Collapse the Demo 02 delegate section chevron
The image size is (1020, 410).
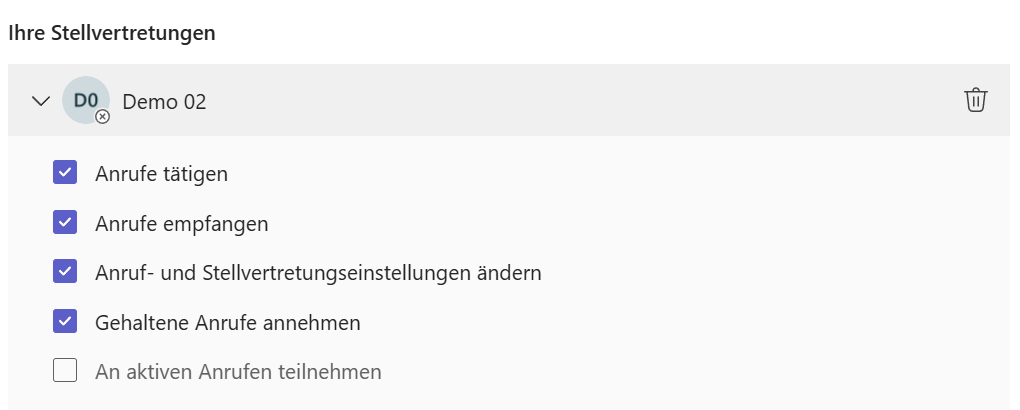(41, 101)
